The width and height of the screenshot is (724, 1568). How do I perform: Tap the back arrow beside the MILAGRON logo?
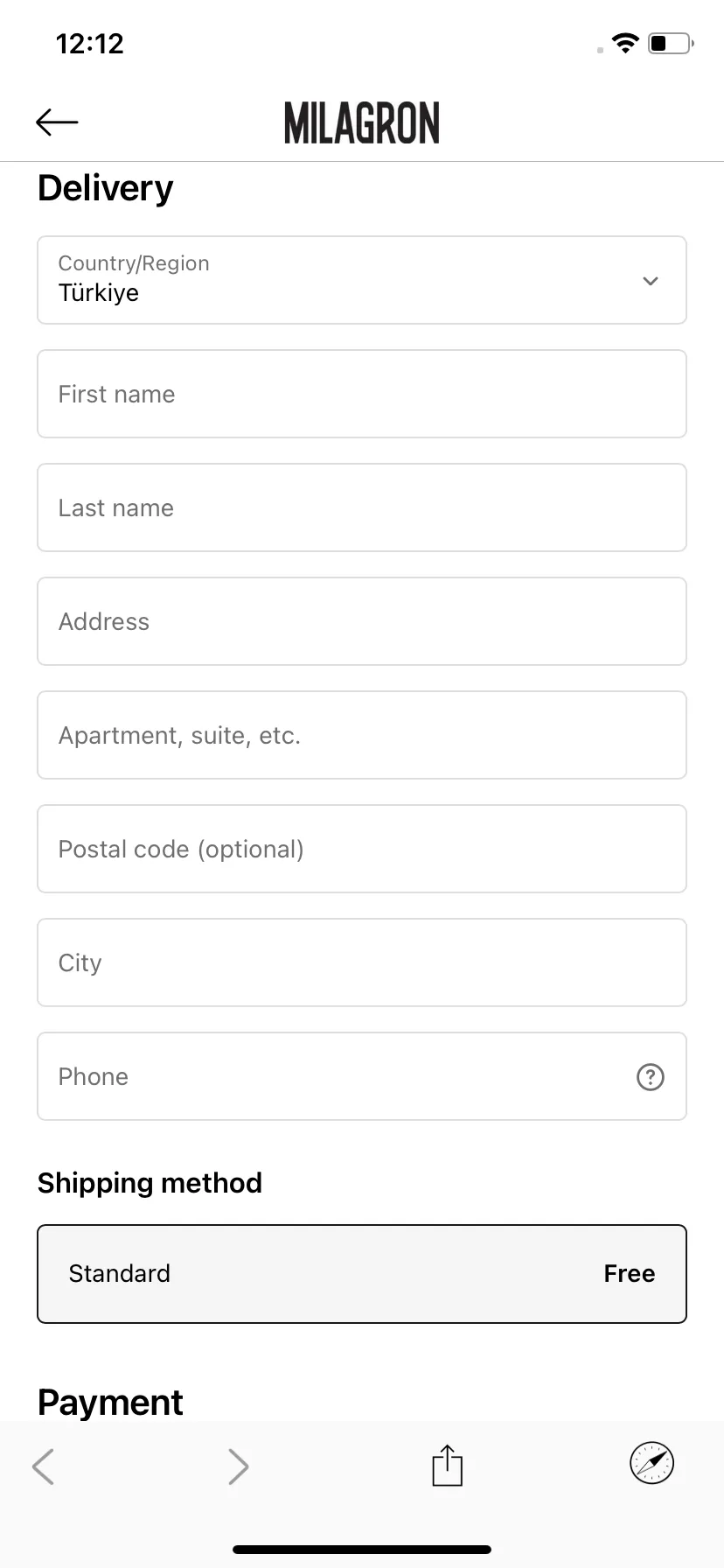pos(57,122)
